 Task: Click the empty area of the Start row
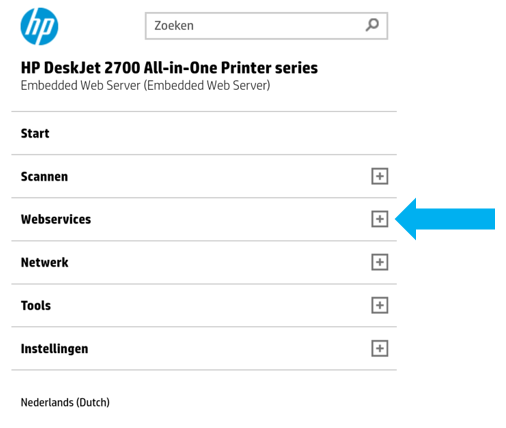[204, 133]
